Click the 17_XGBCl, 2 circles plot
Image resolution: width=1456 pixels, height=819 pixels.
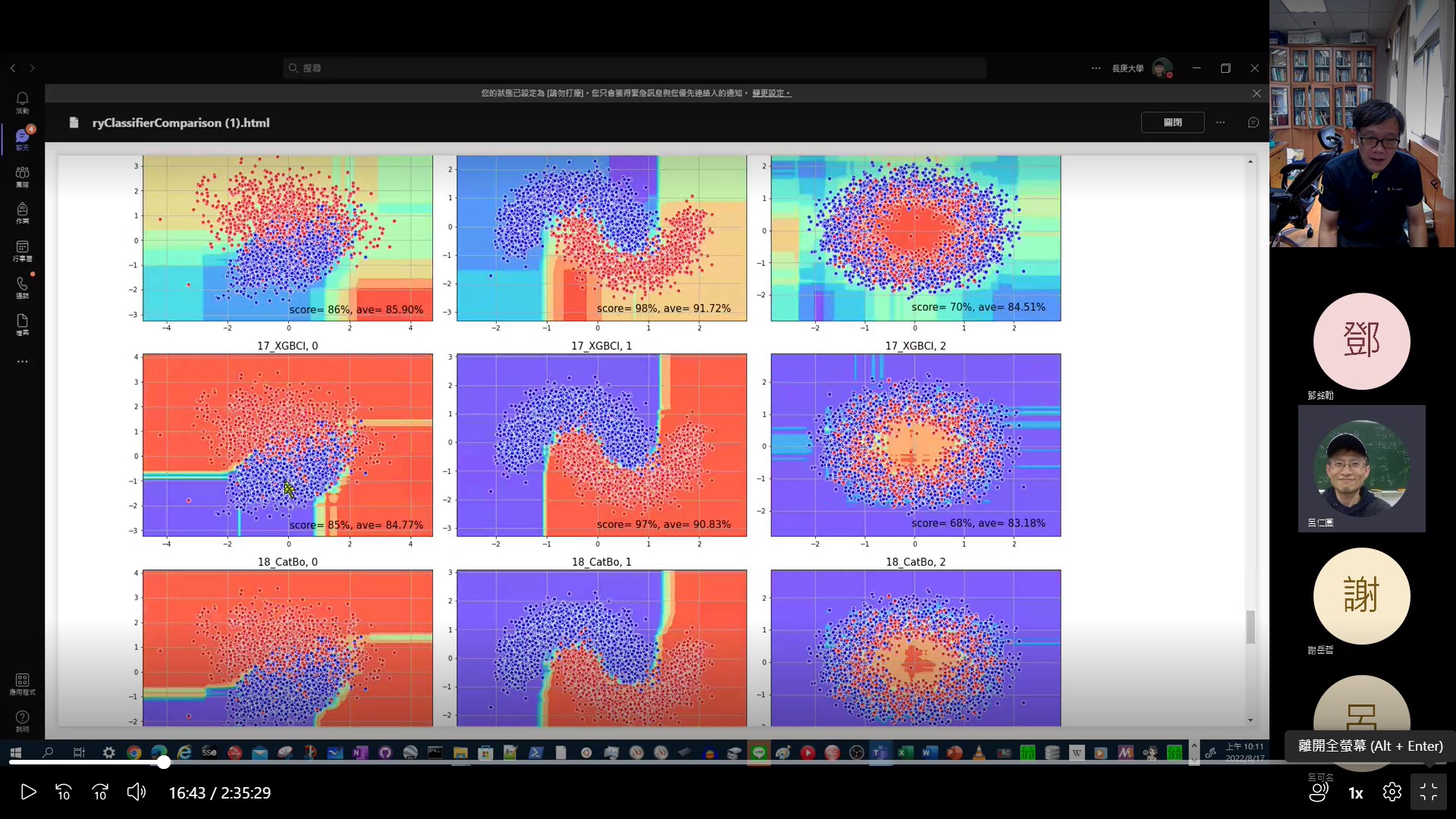tap(915, 445)
